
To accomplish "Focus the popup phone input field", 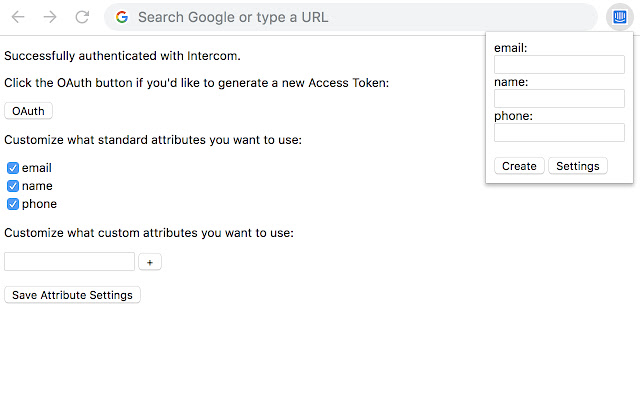I will [x=559, y=133].
